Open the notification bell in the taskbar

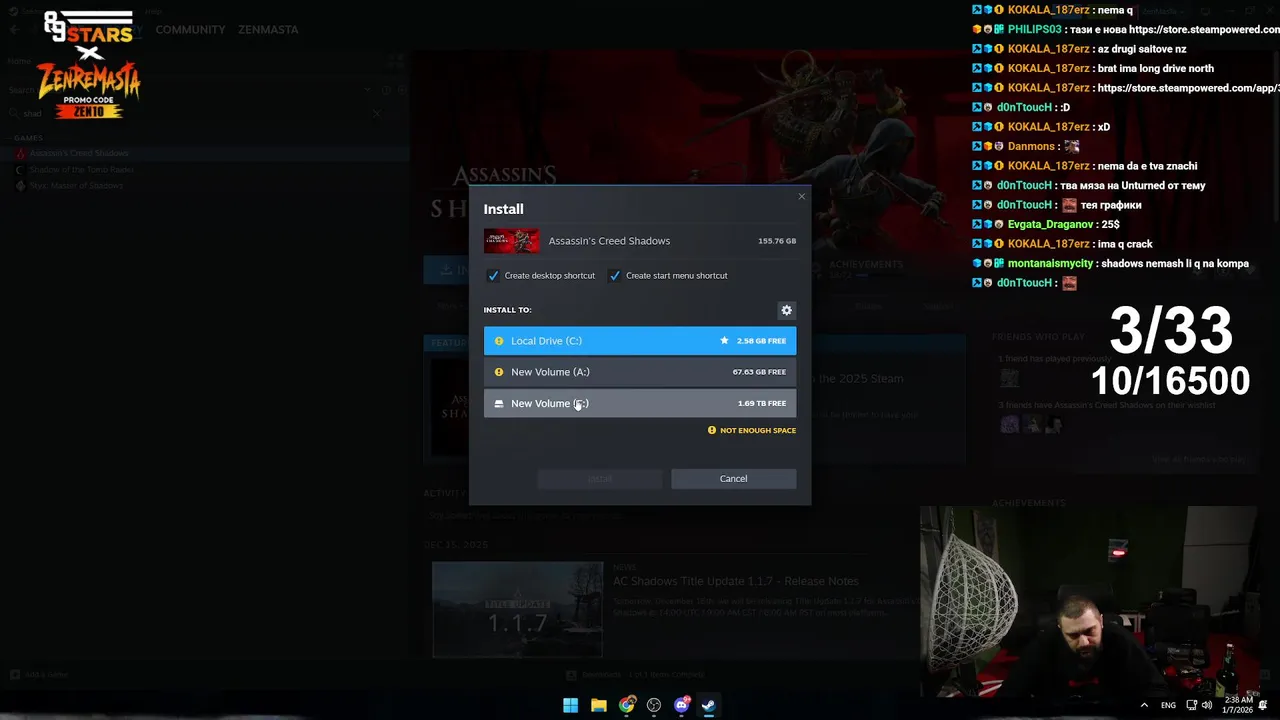coord(1264,705)
